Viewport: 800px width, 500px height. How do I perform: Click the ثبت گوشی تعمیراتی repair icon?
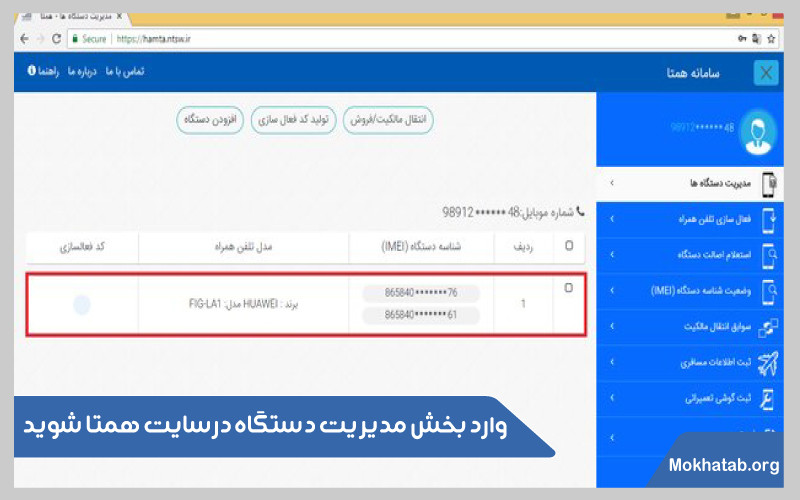[x=768, y=399]
